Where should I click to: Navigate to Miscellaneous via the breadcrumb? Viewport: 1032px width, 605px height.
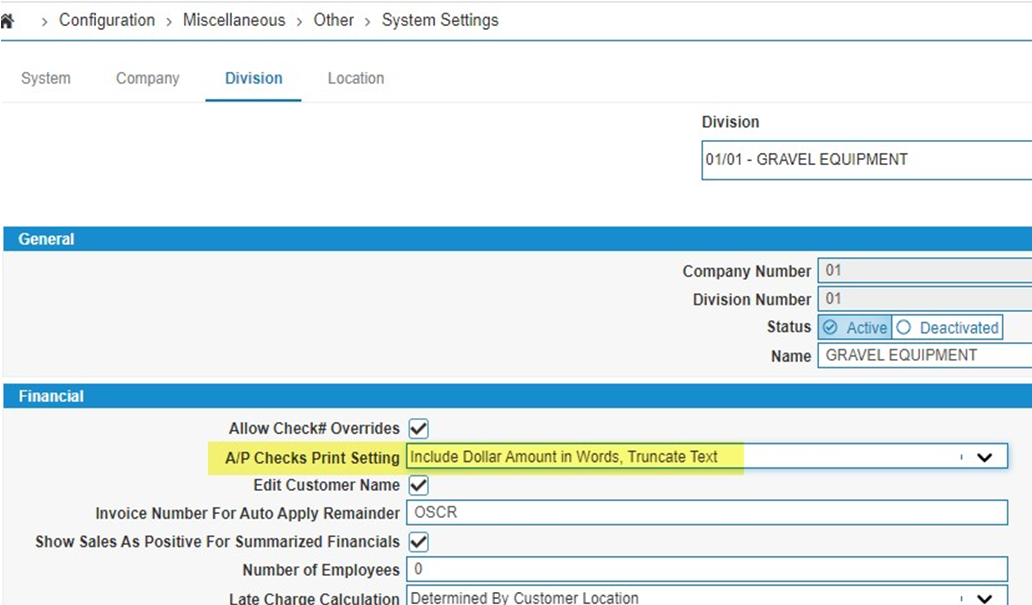pos(233,19)
